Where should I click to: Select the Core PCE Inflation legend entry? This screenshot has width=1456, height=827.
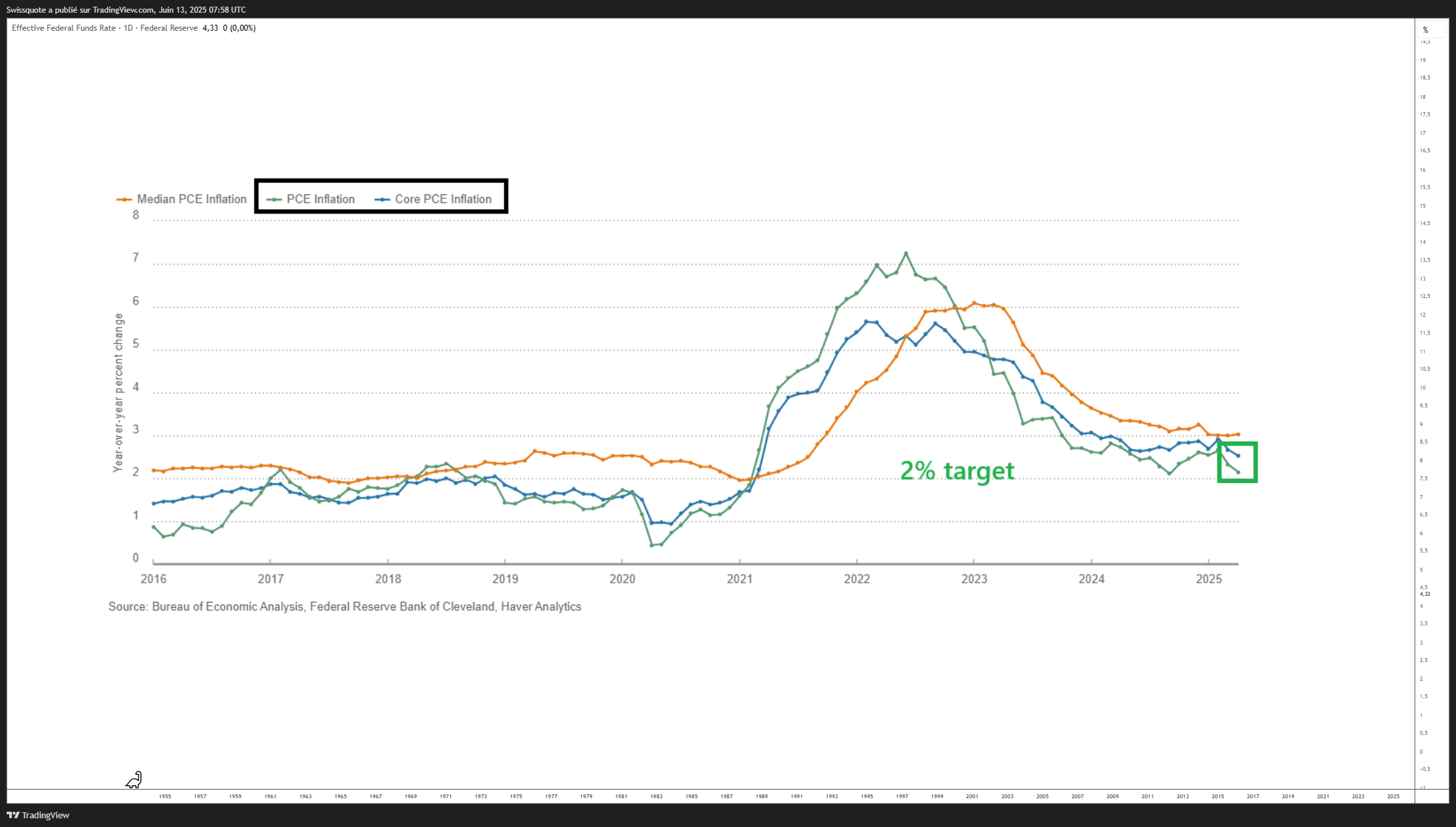pyautogui.click(x=433, y=199)
